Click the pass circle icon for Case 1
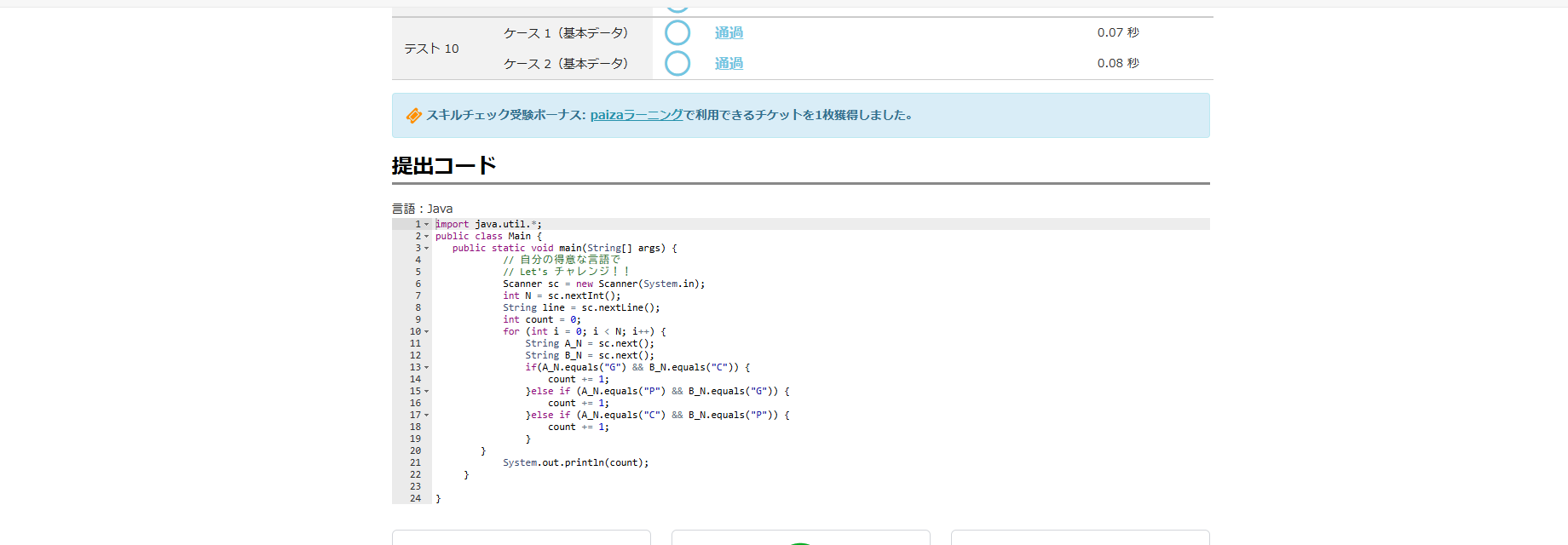Screen dimensions: 1568x545 tap(677, 33)
